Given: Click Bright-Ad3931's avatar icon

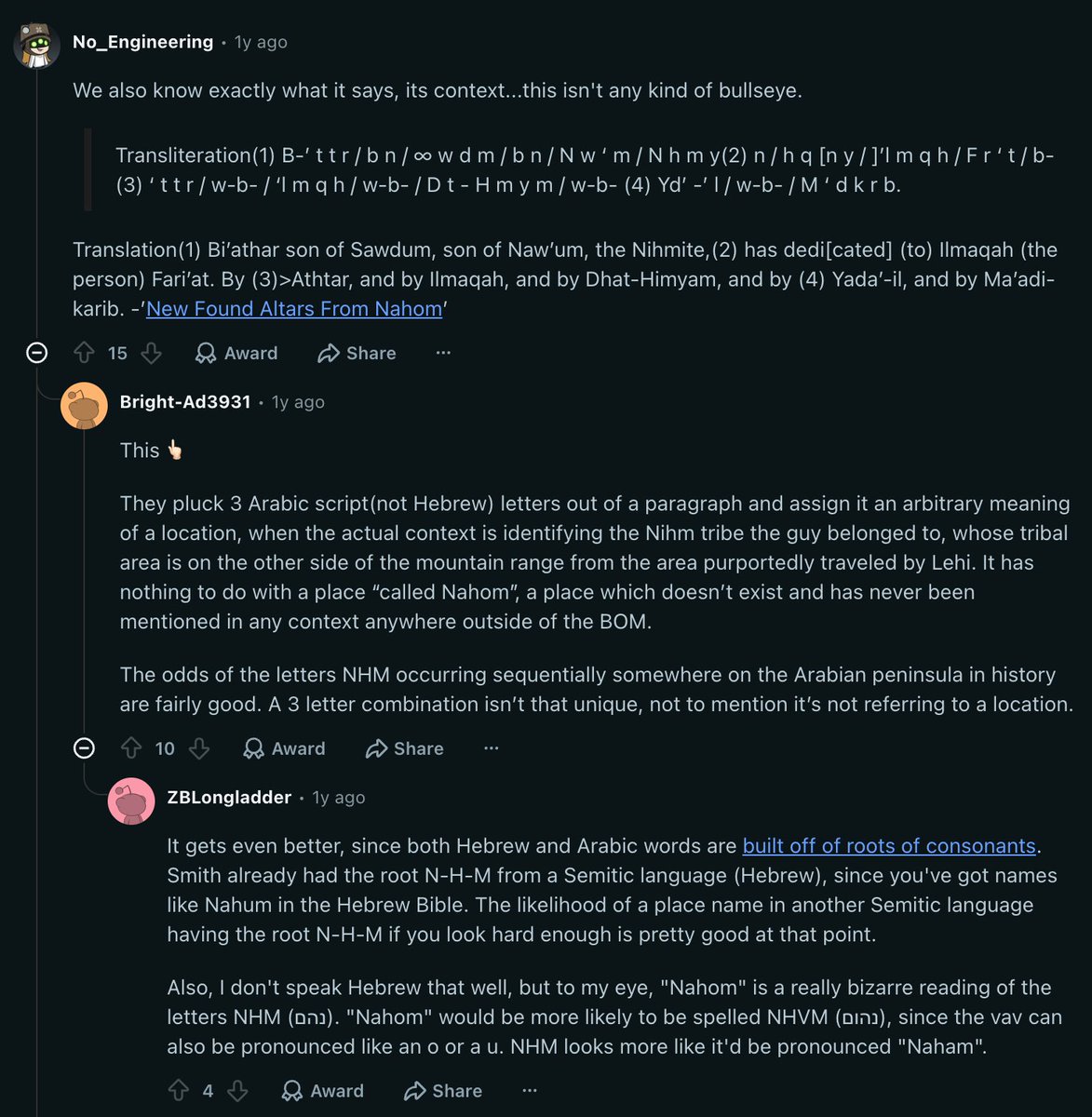Looking at the screenshot, I should [x=85, y=405].
